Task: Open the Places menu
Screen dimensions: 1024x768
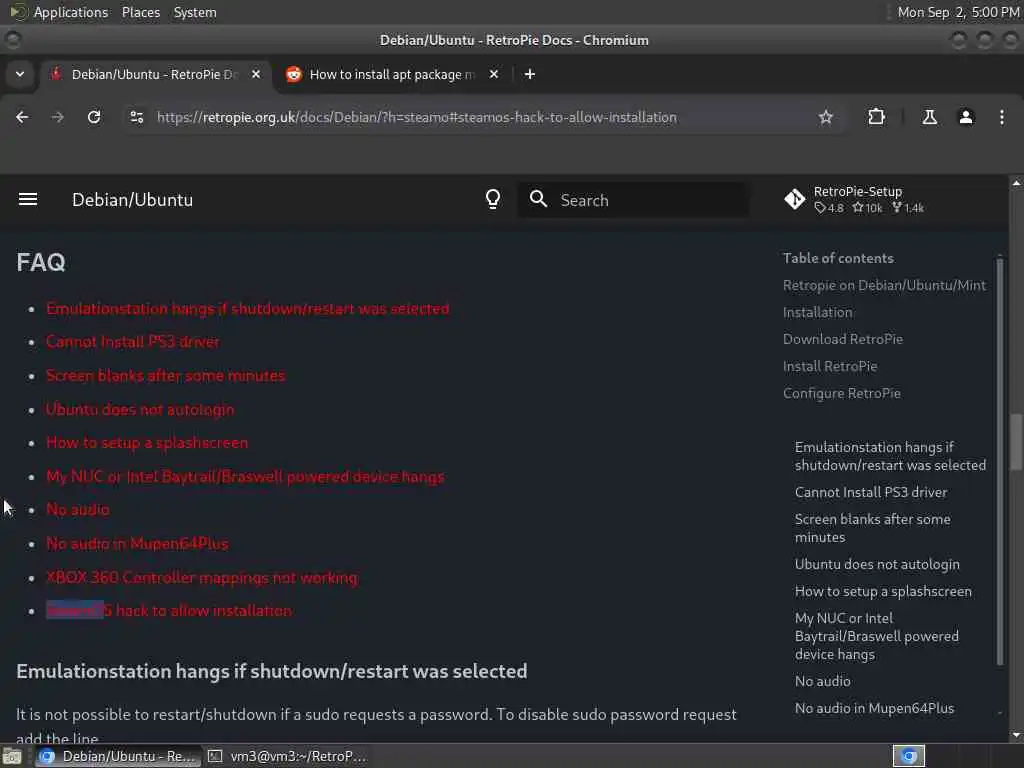Action: coord(140,12)
